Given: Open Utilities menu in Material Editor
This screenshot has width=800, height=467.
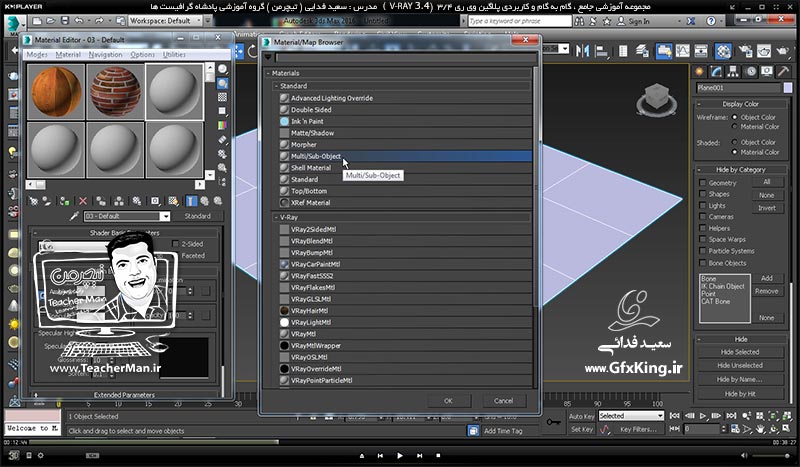Looking at the screenshot, I should coord(174,55).
